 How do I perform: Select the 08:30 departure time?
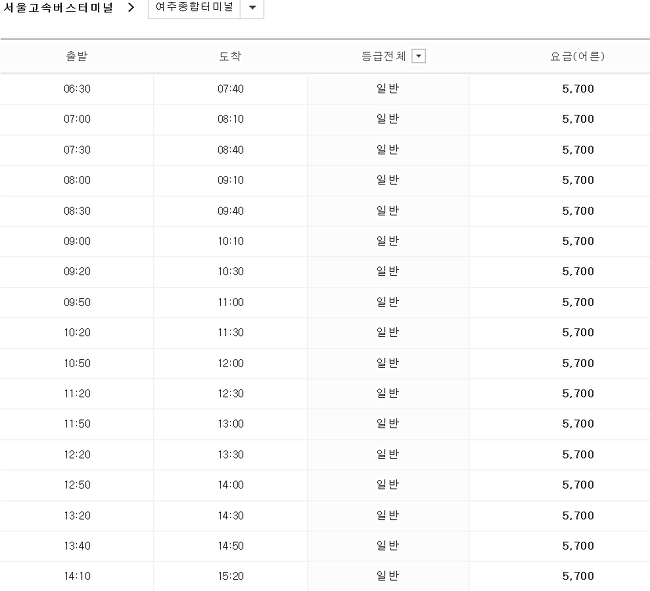[x=77, y=211]
